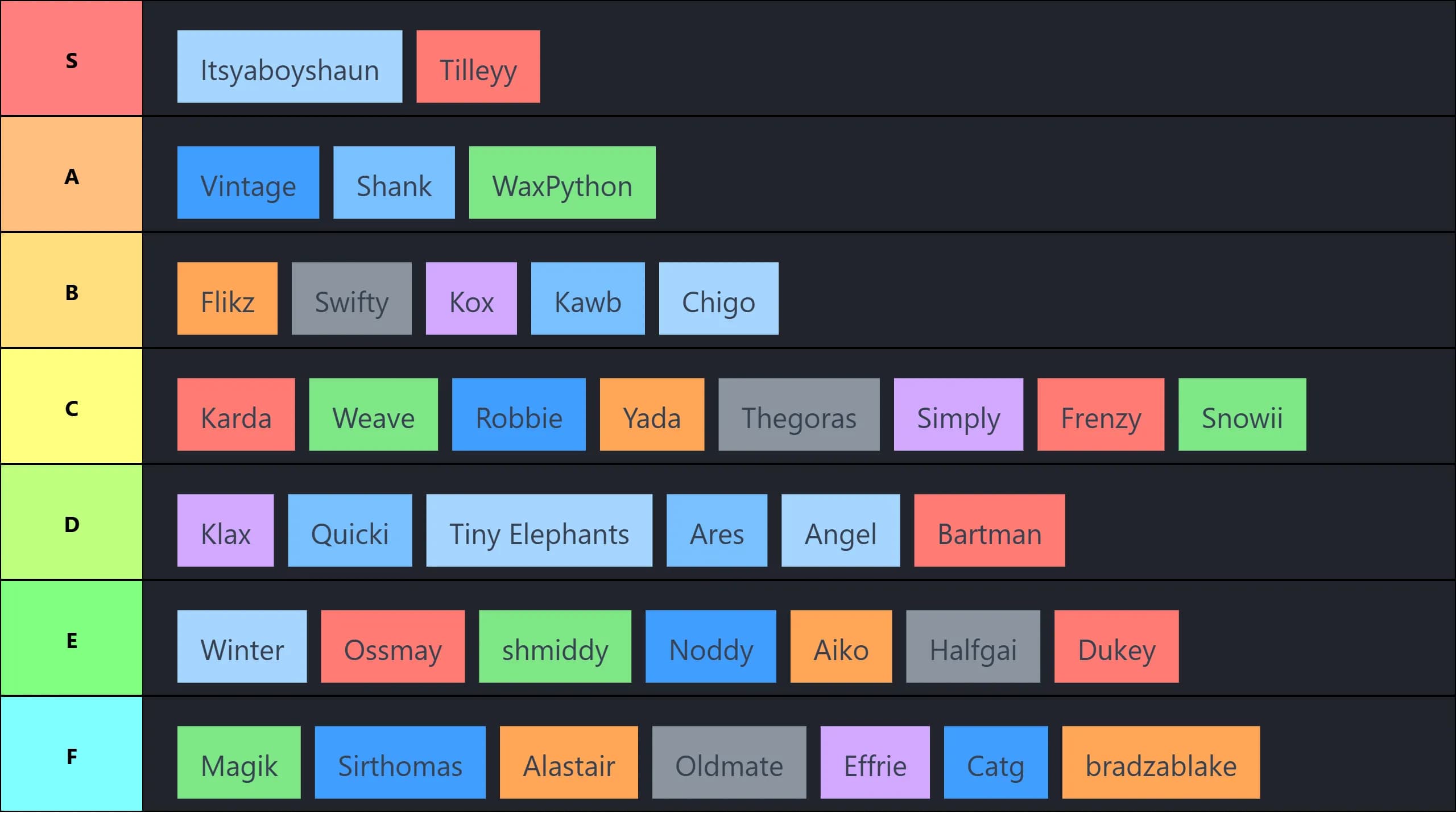1456x813 pixels.
Task: Click the Snowii tile in C tier
Action: tap(1242, 414)
